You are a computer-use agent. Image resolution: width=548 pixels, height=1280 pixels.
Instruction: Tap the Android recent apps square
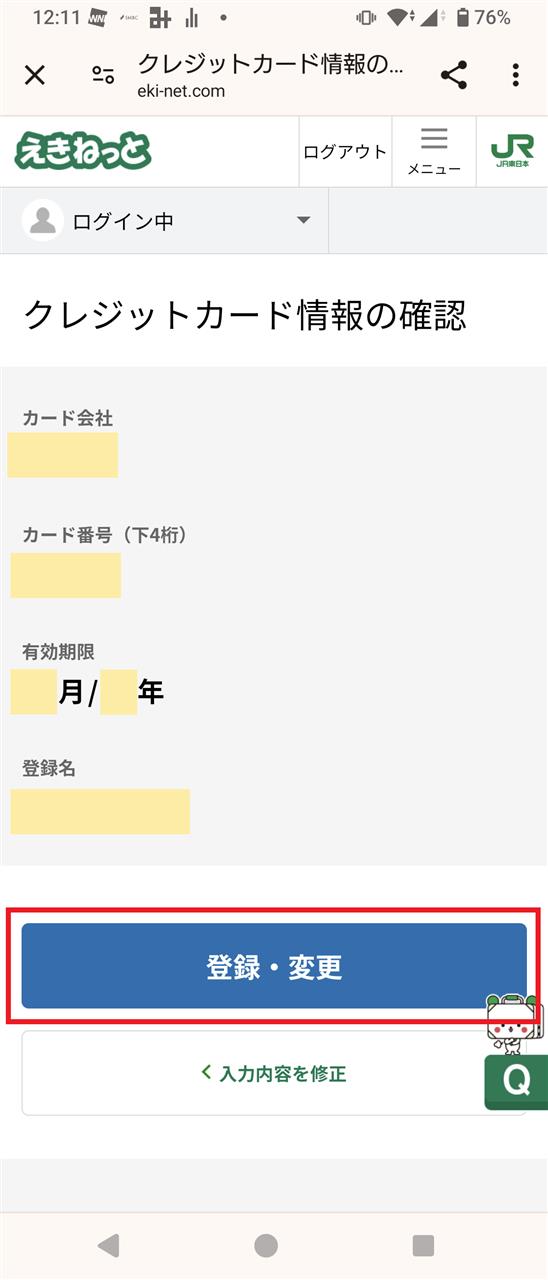pyautogui.click(x=424, y=1245)
